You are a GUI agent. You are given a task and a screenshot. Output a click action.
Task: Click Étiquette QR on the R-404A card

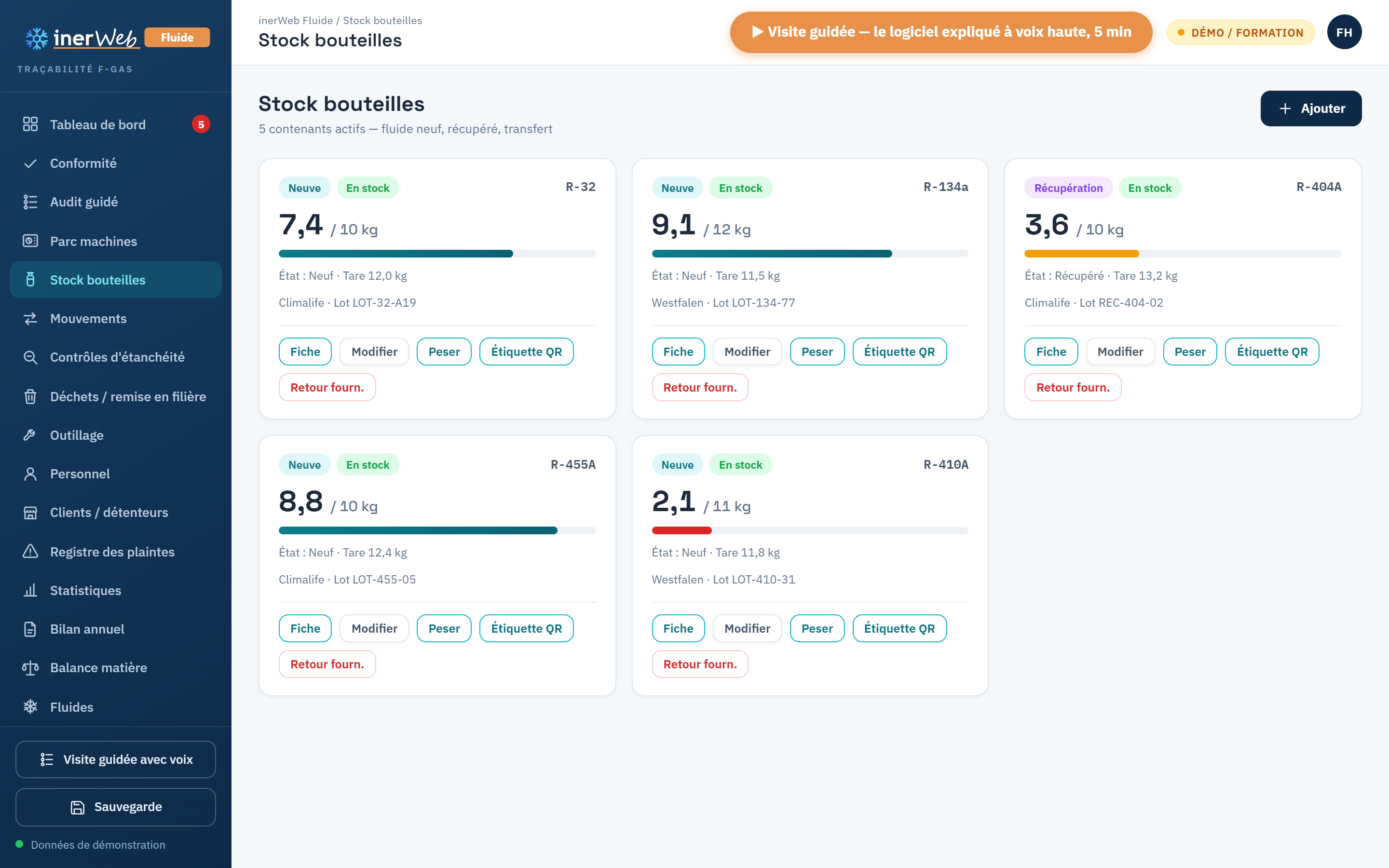[x=1272, y=352]
